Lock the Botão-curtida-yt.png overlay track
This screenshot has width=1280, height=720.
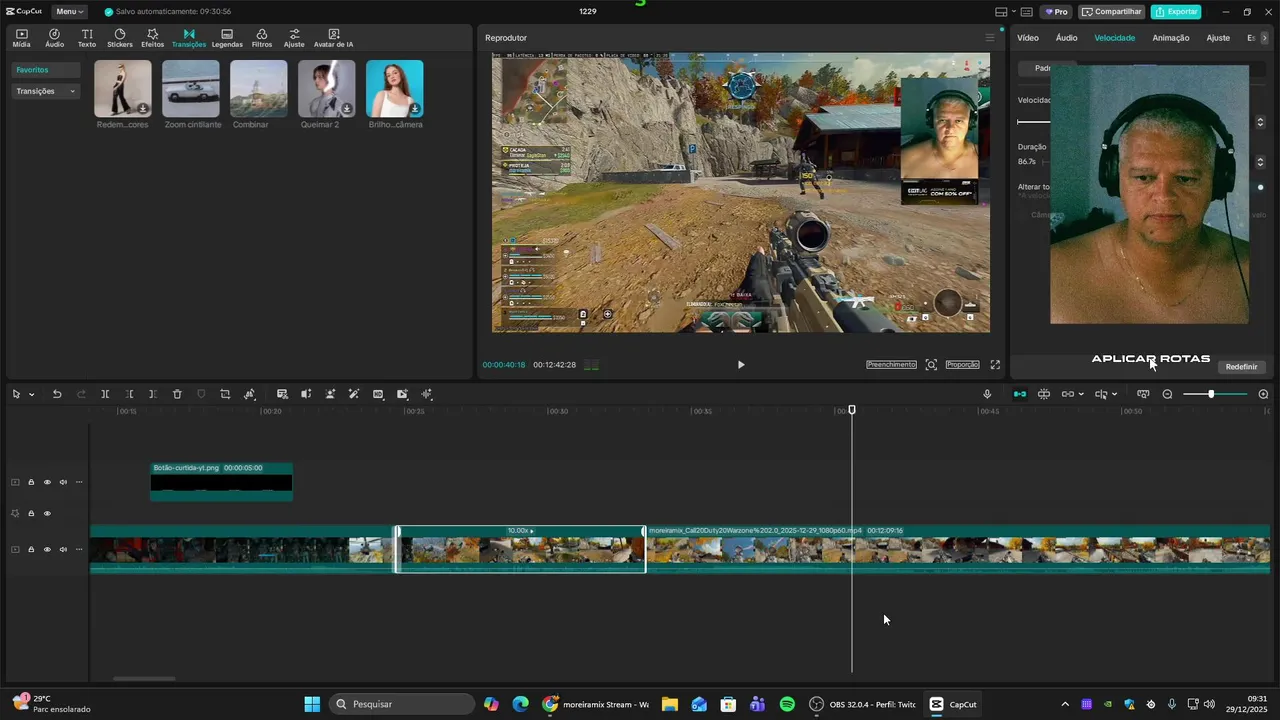pos(31,482)
